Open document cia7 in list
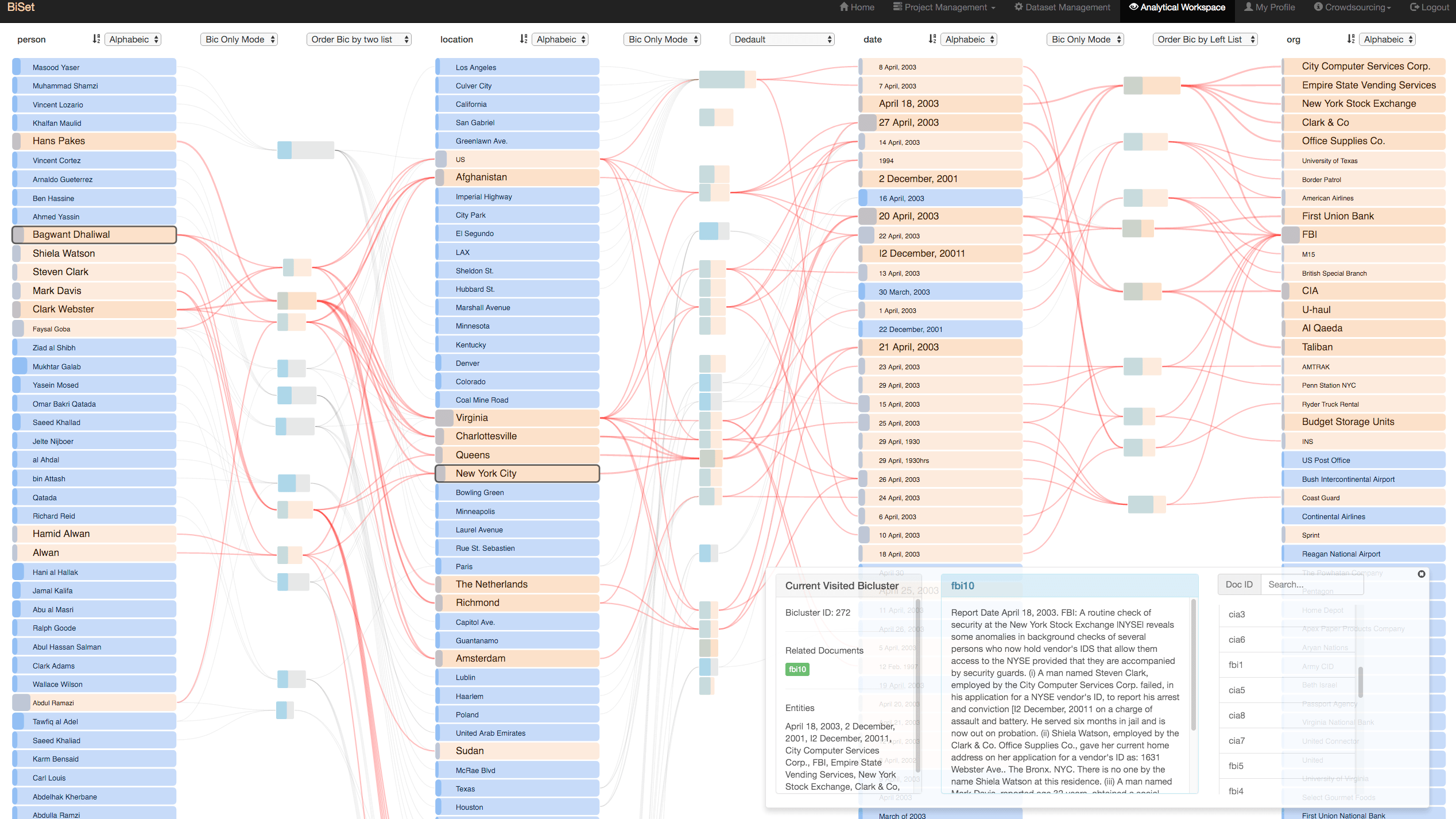This screenshot has height=819, width=1456. pos(1286,741)
